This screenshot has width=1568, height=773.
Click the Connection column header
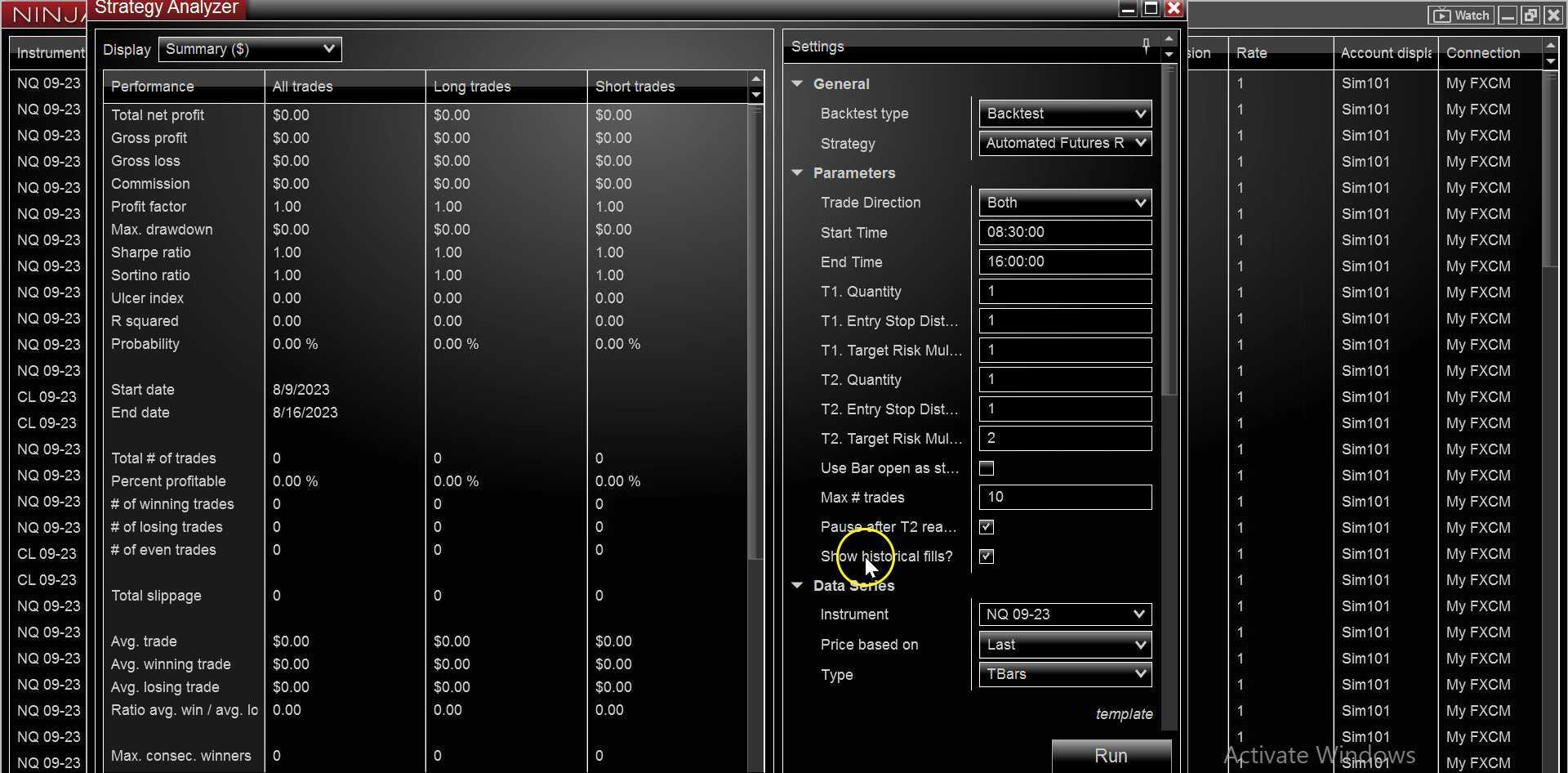1490,53
